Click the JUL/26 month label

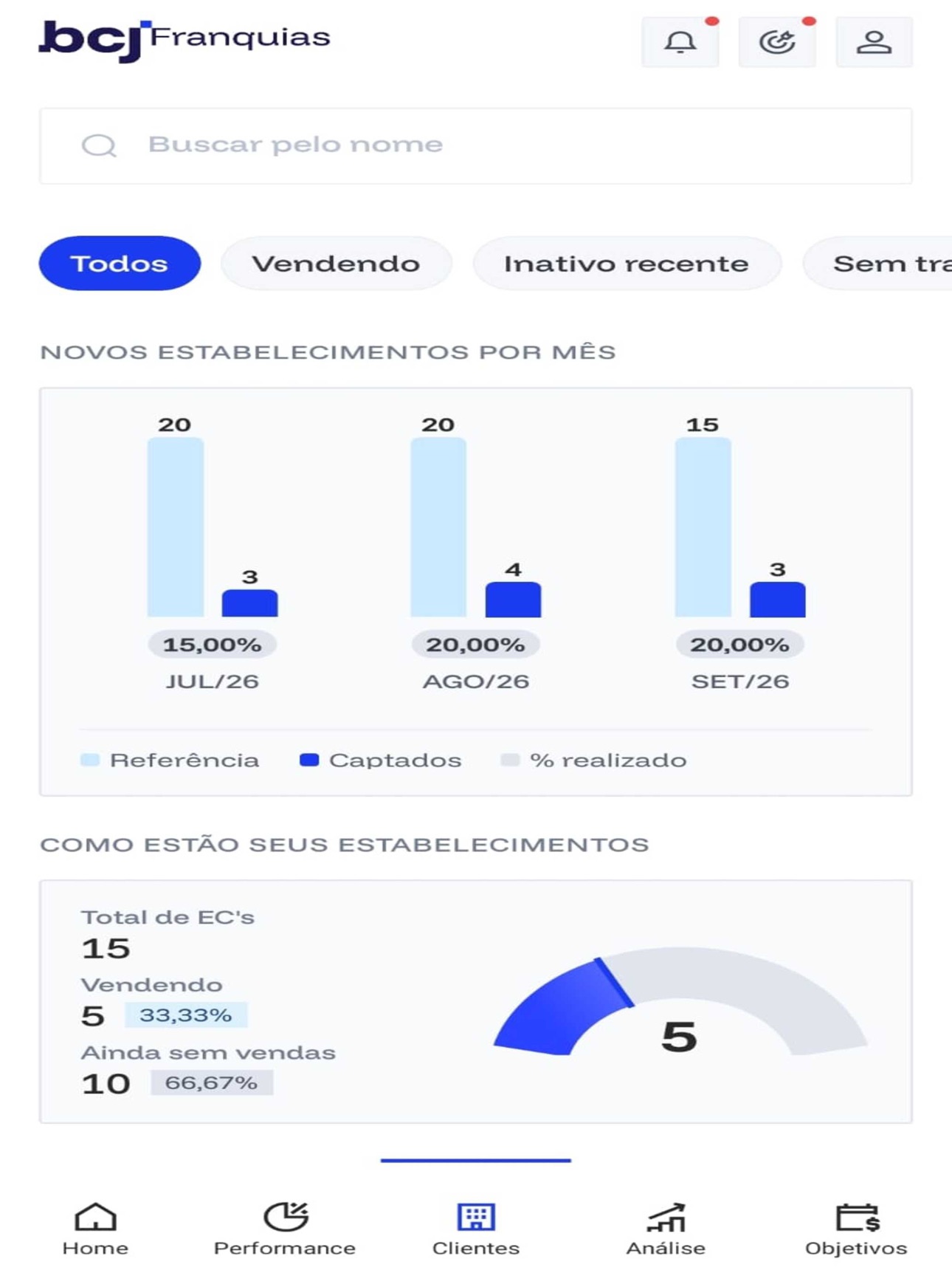coord(213,681)
